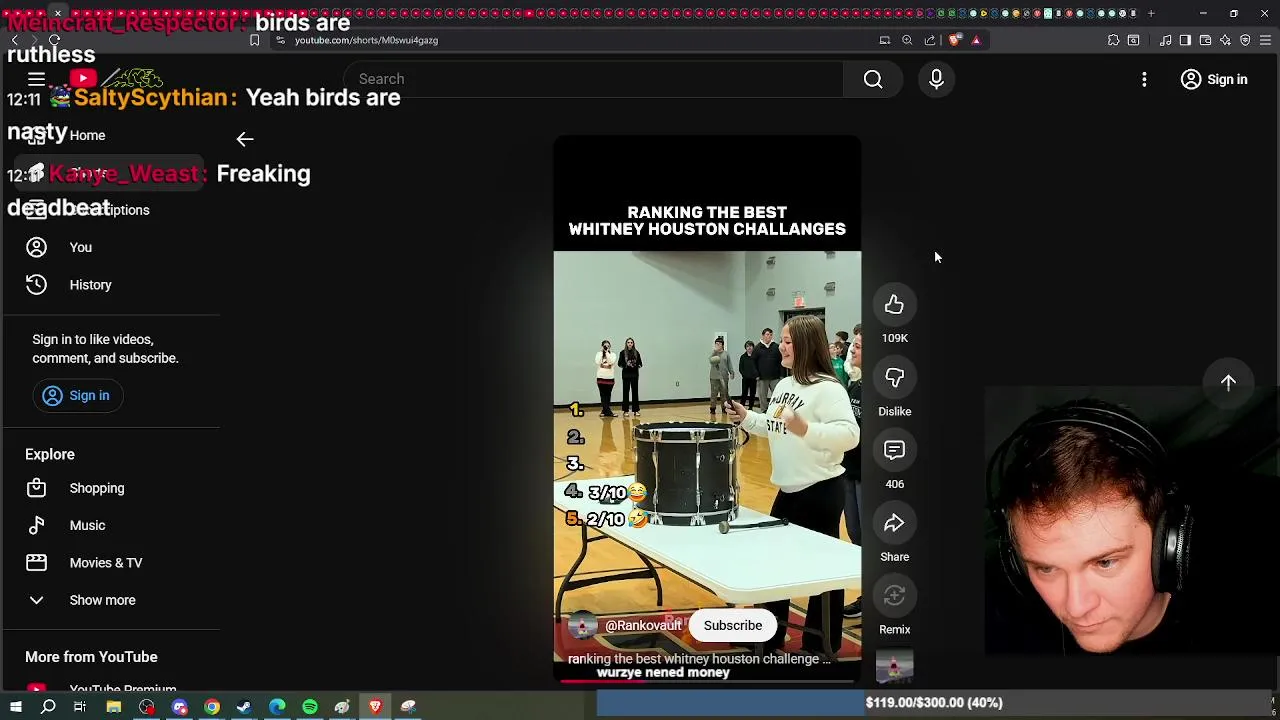Seek on the short's red progress bar
The image size is (1280, 720).
(x=707, y=682)
